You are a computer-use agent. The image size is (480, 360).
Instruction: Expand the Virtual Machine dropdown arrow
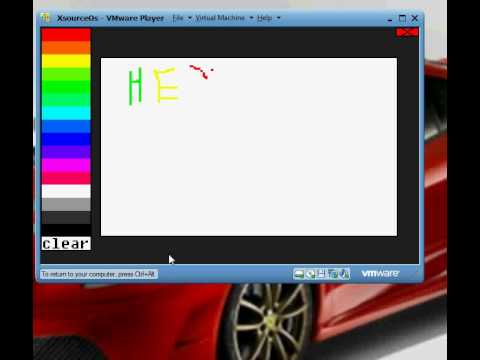pos(251,18)
